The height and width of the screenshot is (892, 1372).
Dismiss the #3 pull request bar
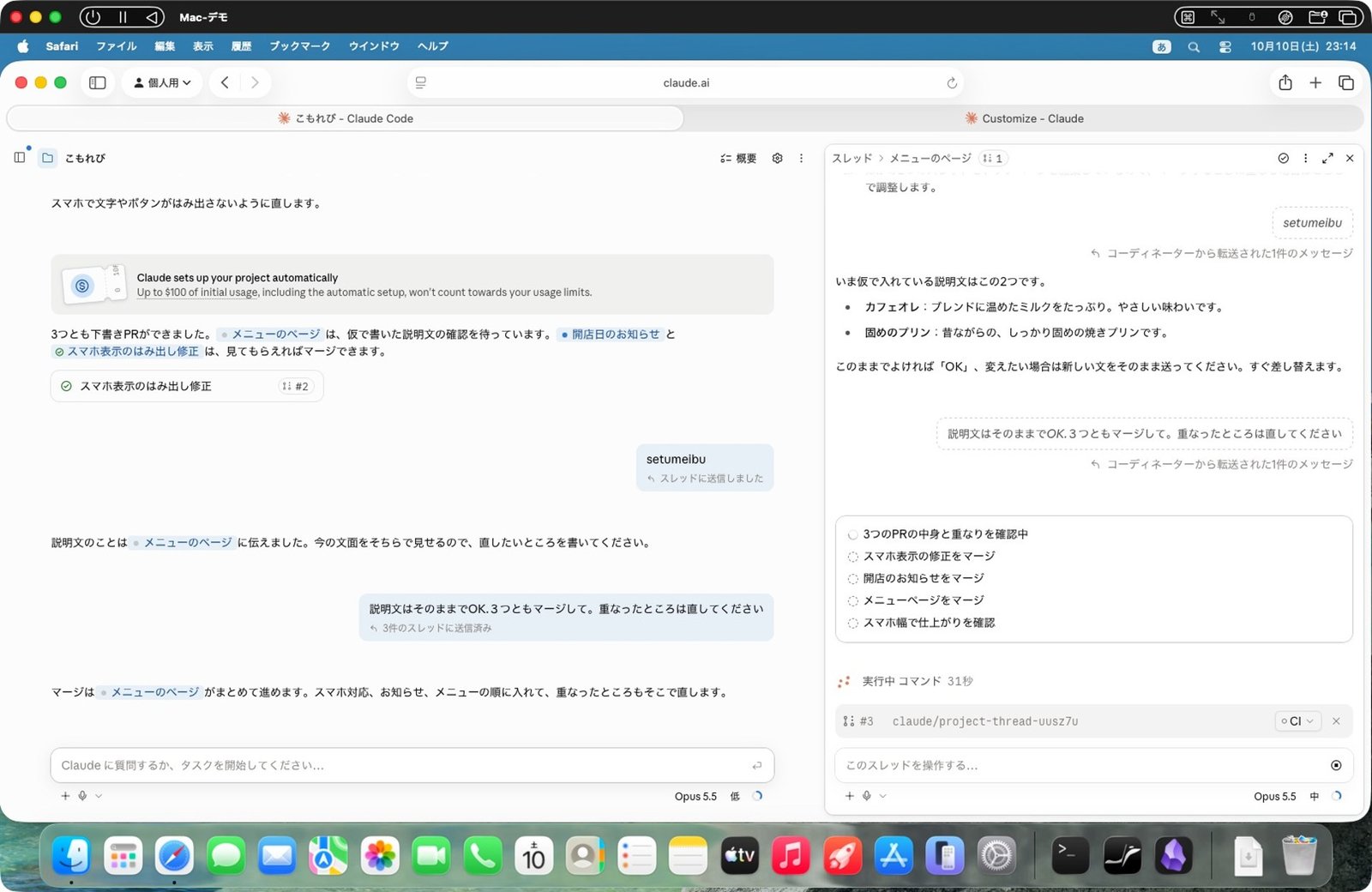click(1336, 721)
